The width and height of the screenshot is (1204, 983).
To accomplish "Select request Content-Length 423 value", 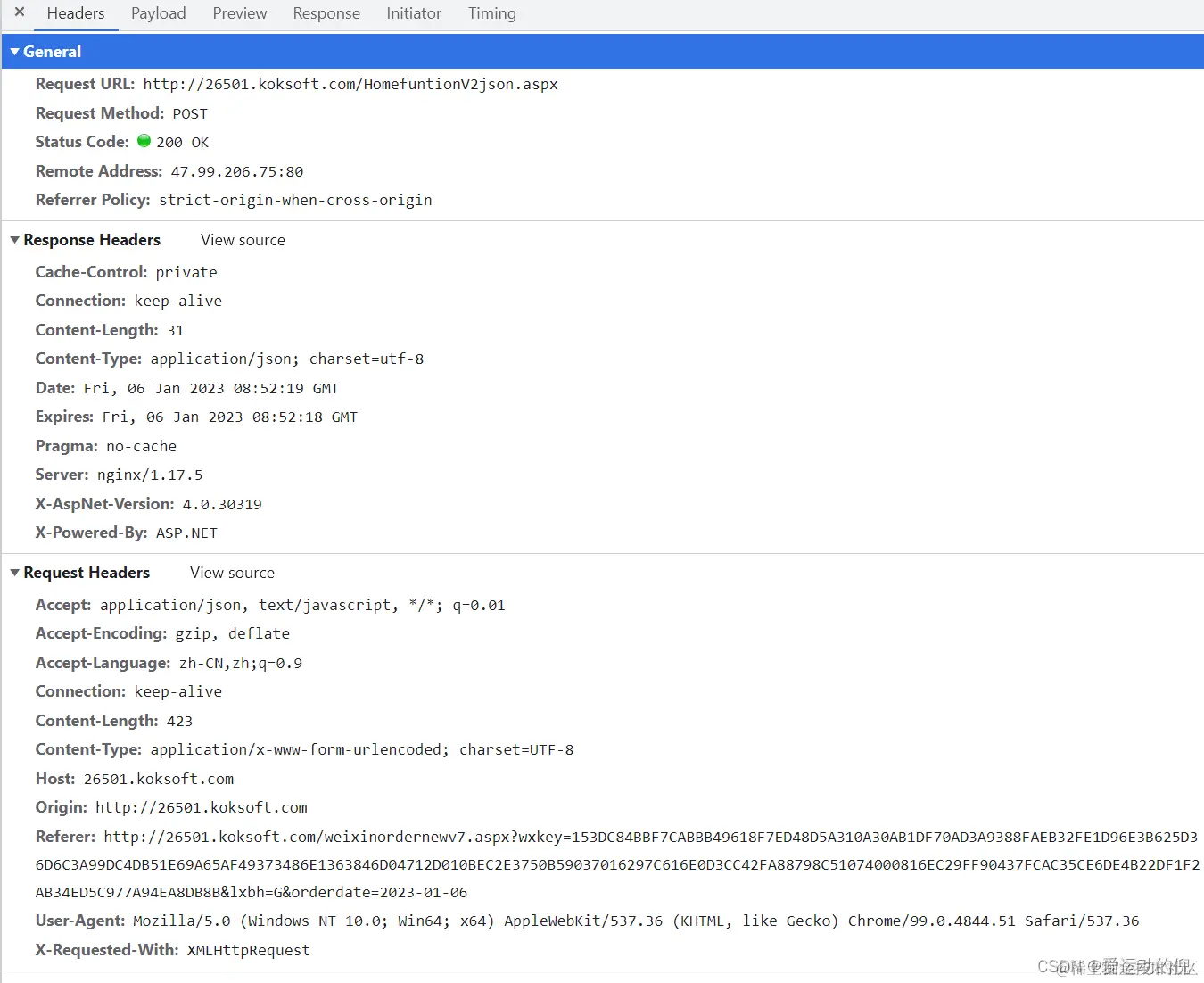I will 179,721.
